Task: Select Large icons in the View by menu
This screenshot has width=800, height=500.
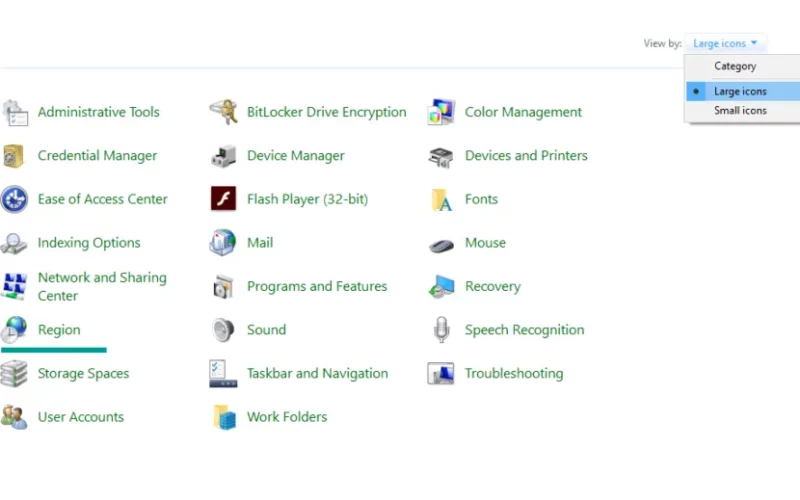Action: click(x=743, y=91)
